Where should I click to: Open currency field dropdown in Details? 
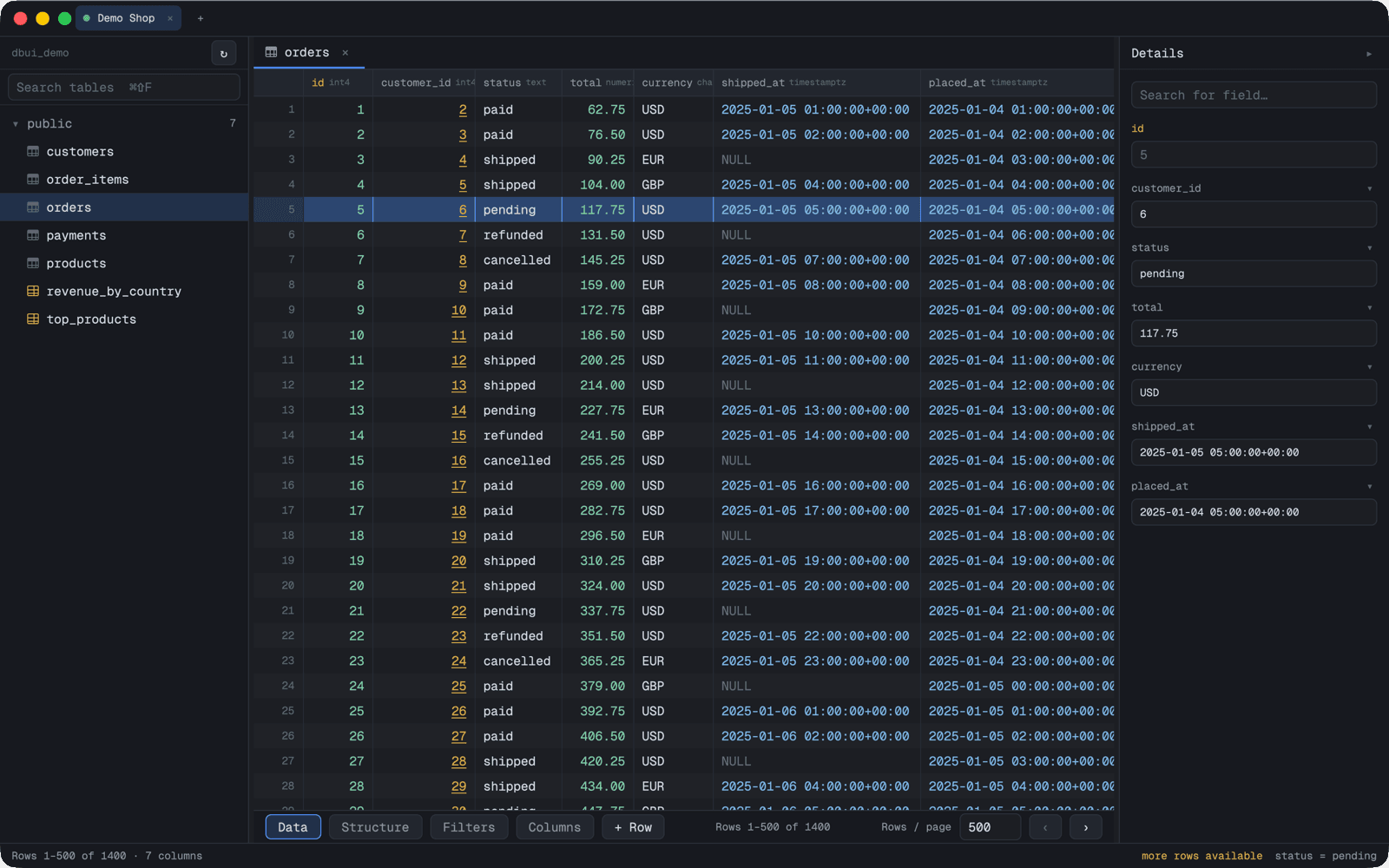[x=1370, y=367]
